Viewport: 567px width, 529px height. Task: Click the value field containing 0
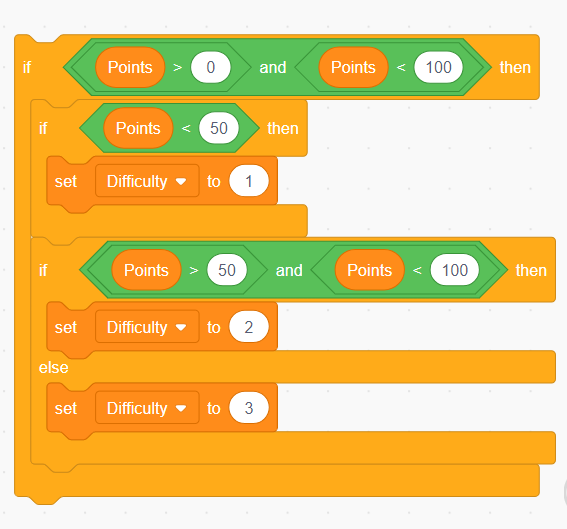[211, 67]
